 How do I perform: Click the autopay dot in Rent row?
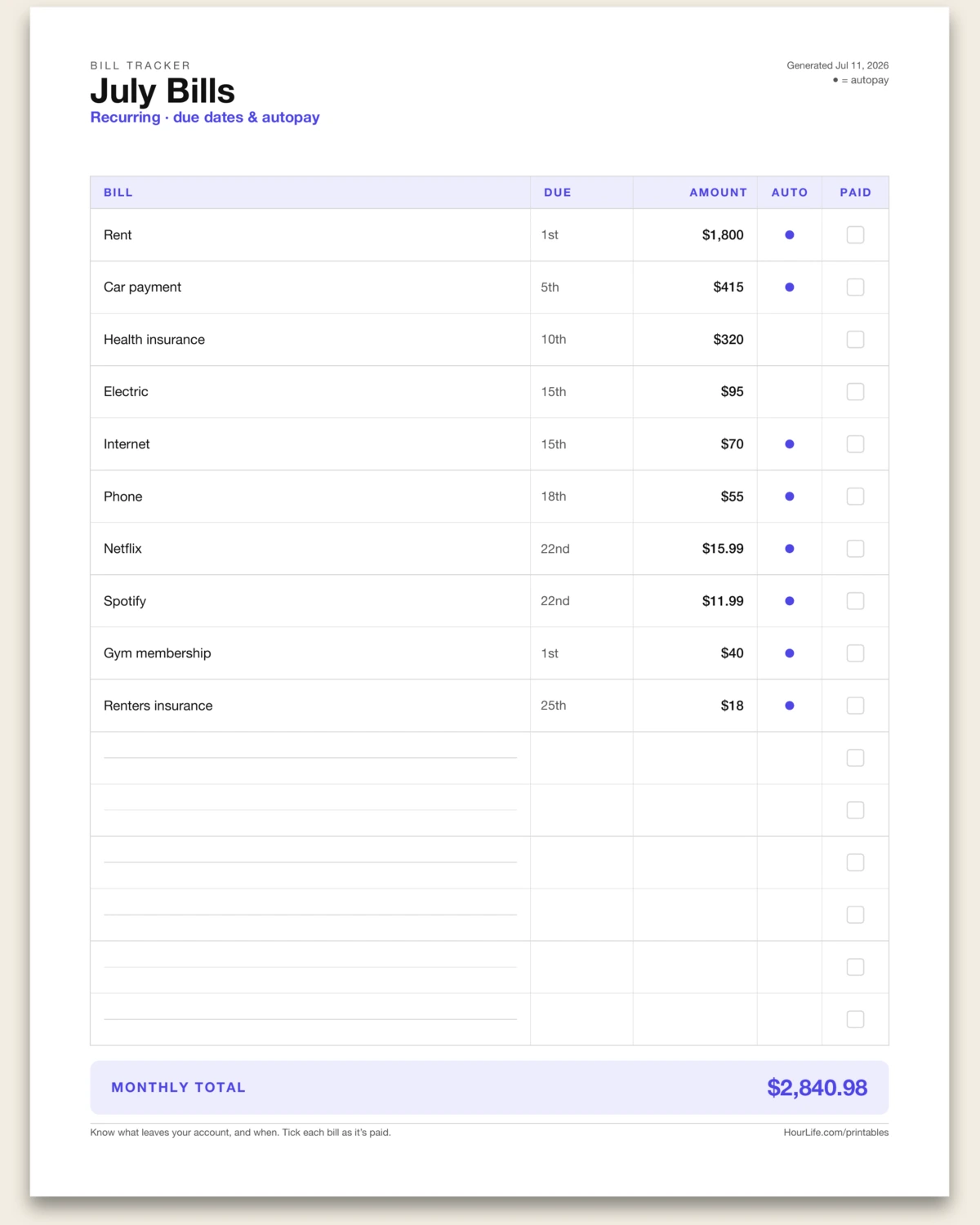point(790,235)
